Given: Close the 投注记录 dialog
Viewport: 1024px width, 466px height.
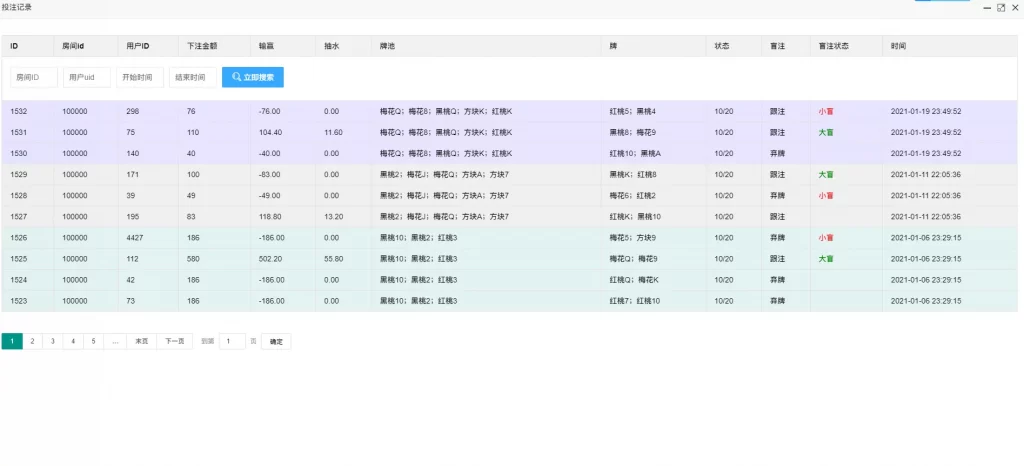Looking at the screenshot, I should [x=1014, y=7].
